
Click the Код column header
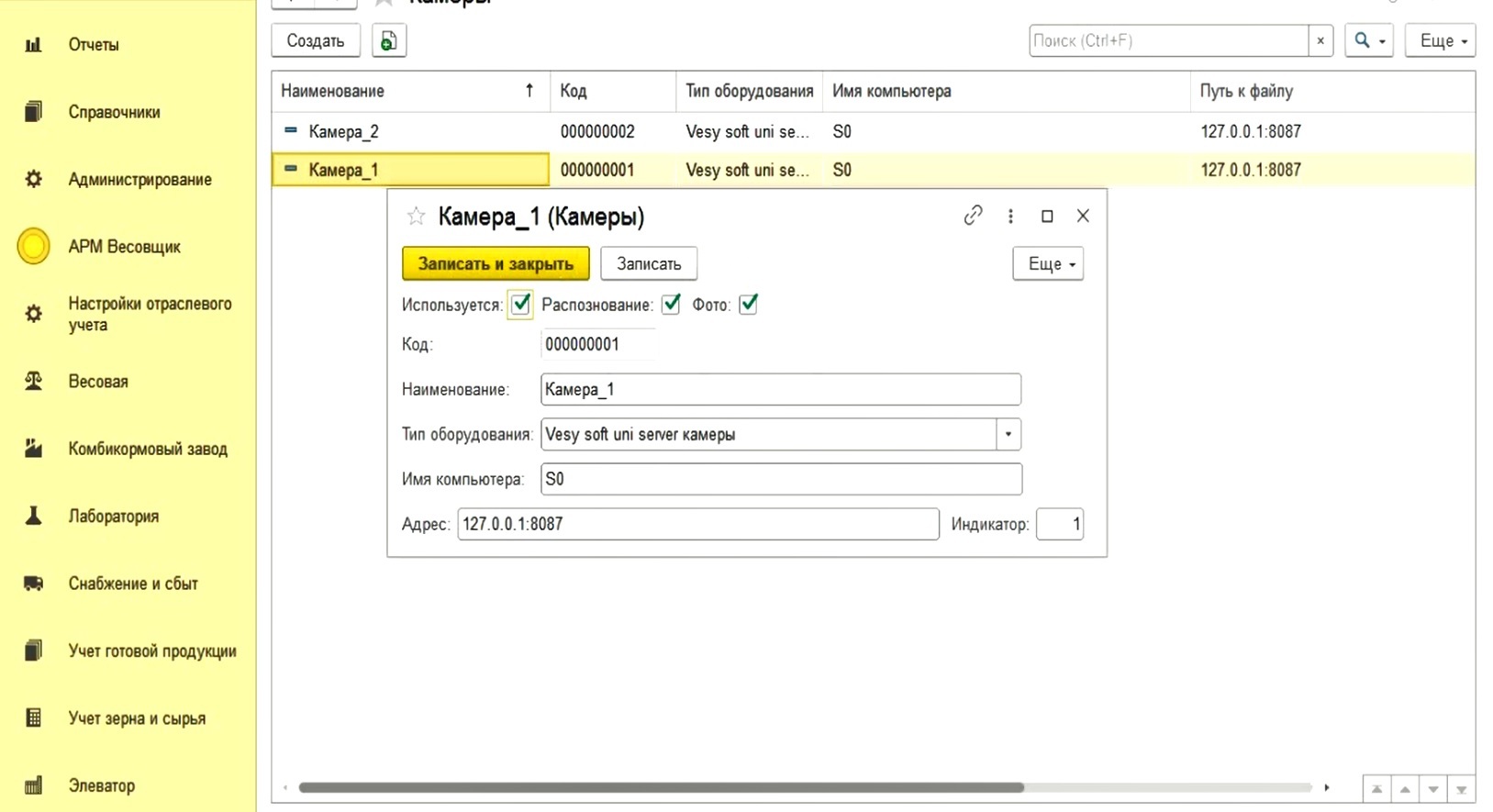(613, 91)
